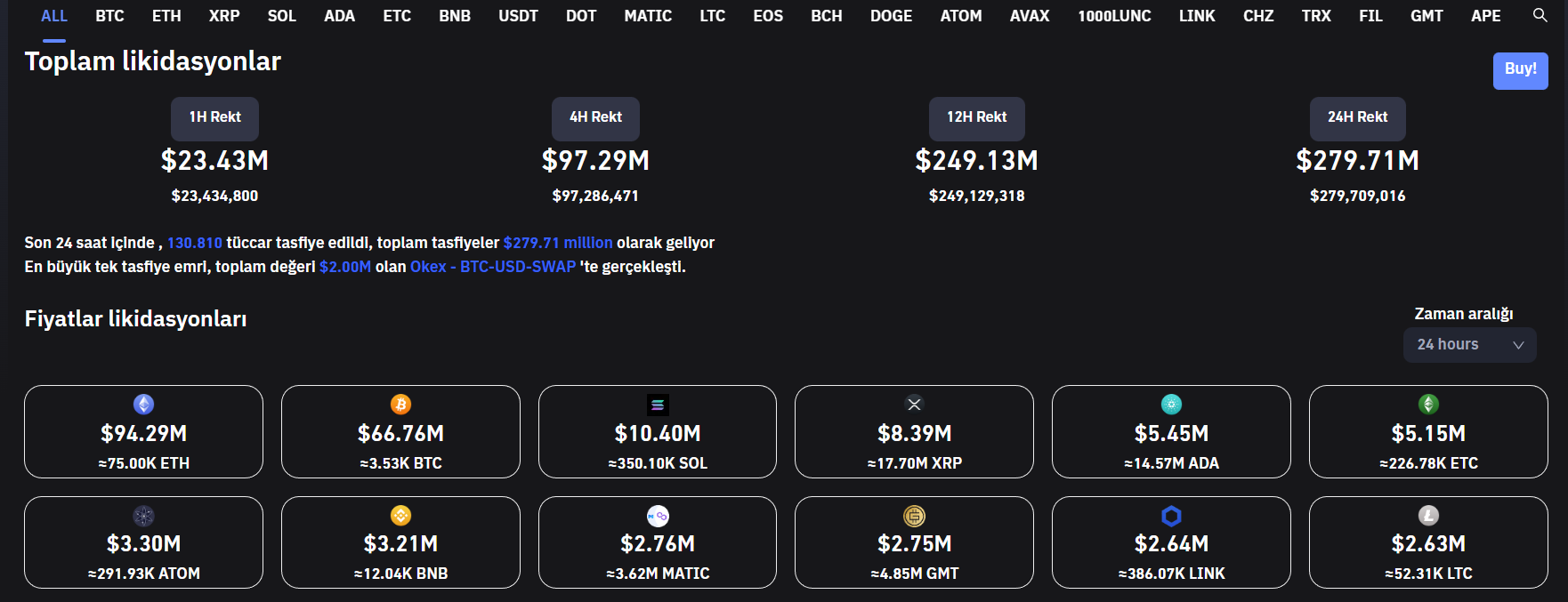Click the Cardano ADA coin icon

[1171, 405]
